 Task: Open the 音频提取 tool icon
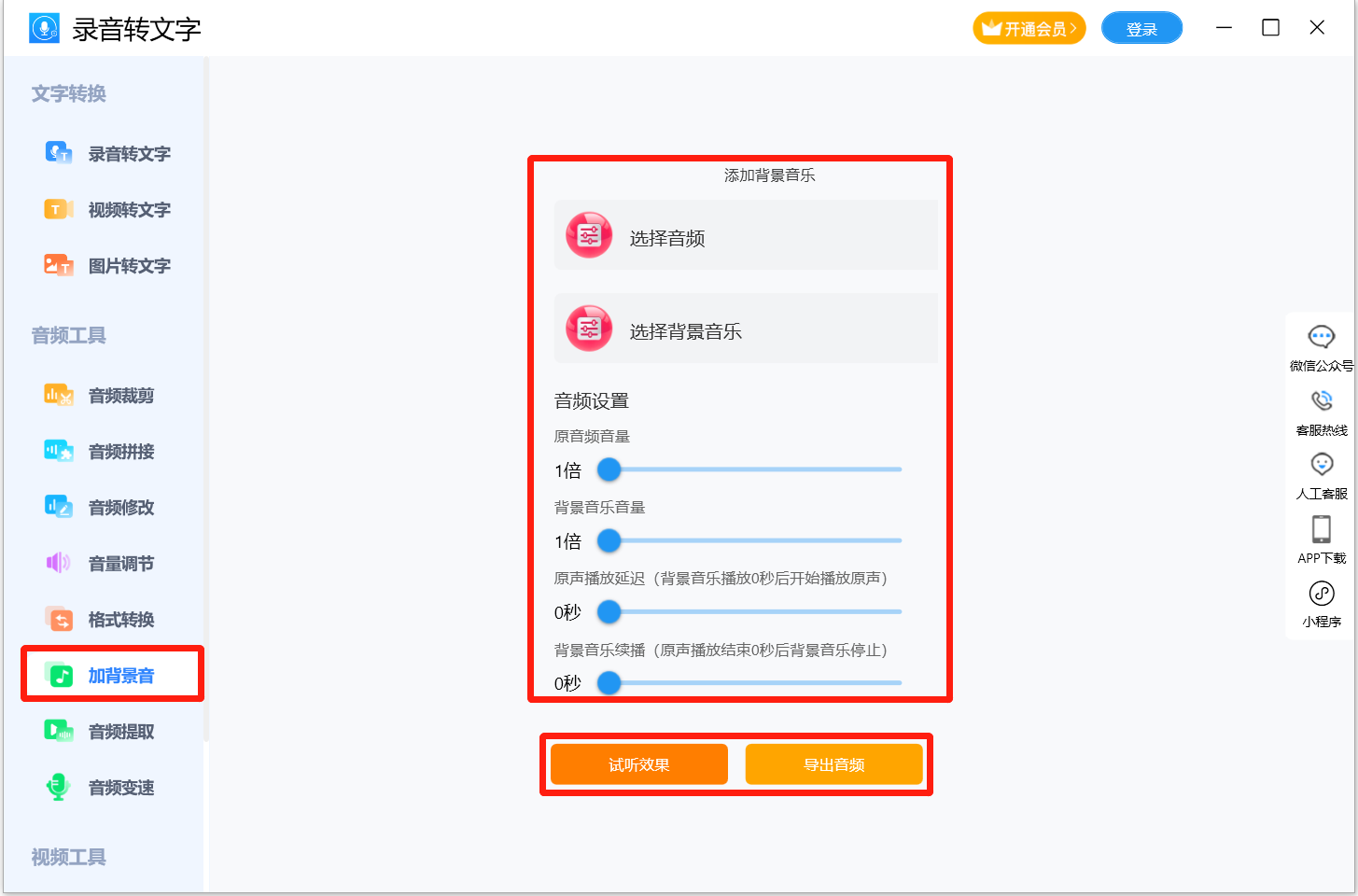click(59, 731)
